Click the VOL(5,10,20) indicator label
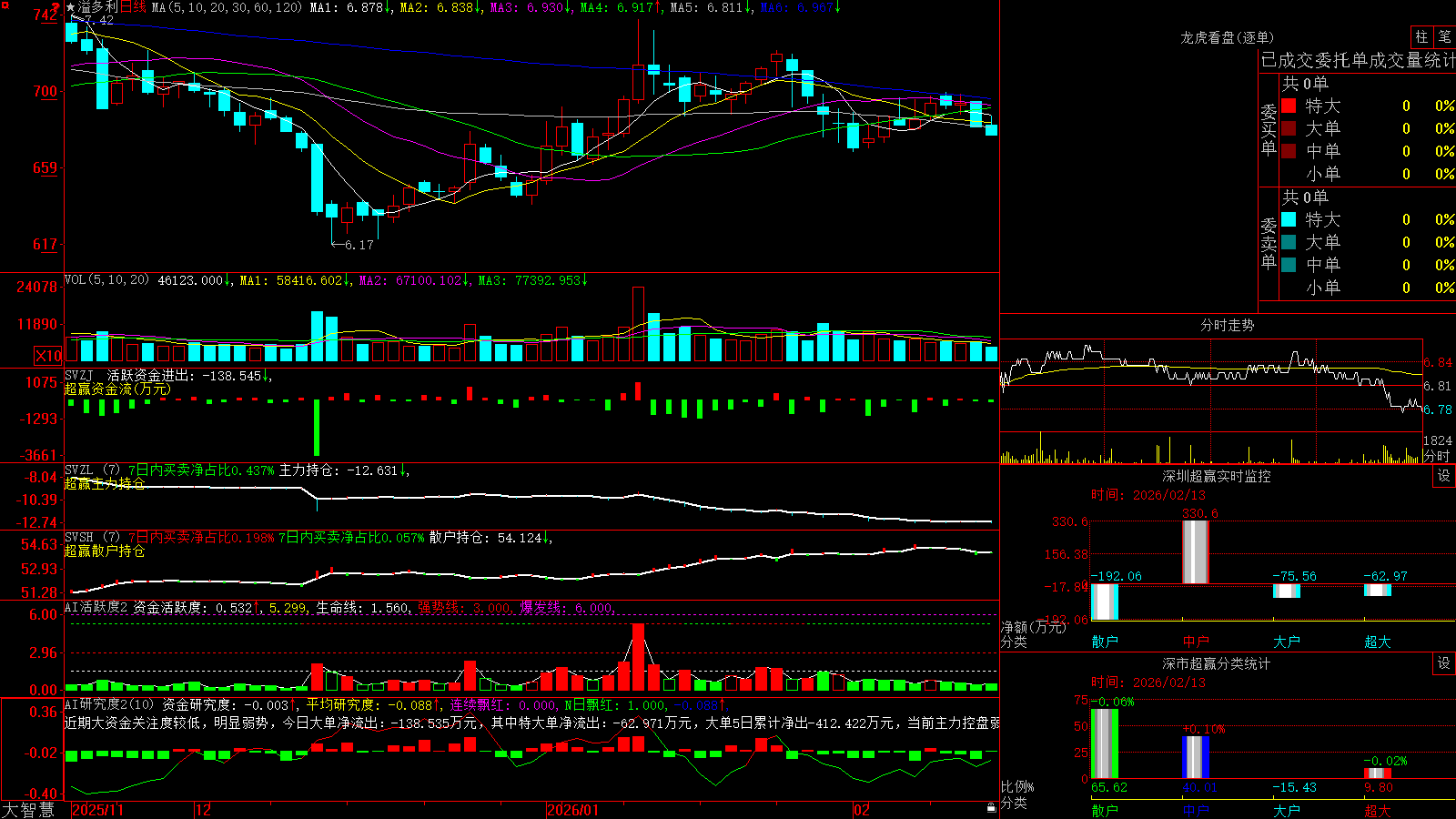 [107, 280]
